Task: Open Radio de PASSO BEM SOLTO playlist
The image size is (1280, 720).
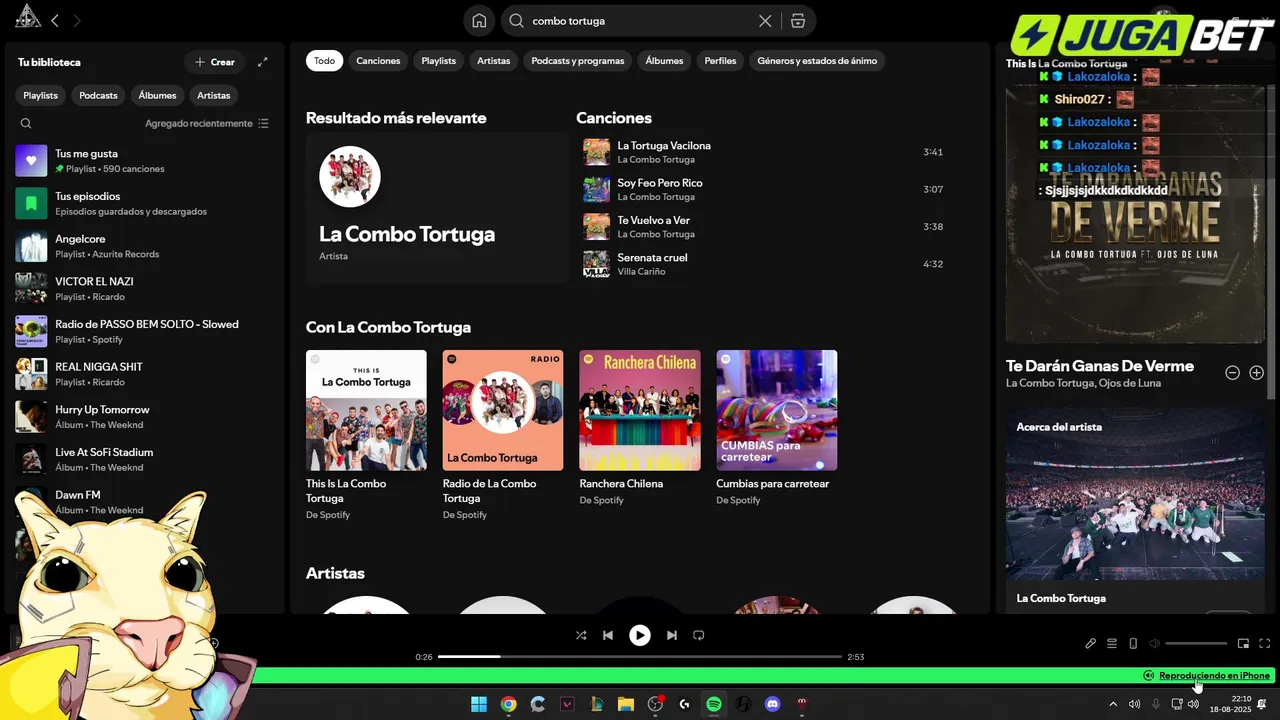Action: [x=143, y=331]
